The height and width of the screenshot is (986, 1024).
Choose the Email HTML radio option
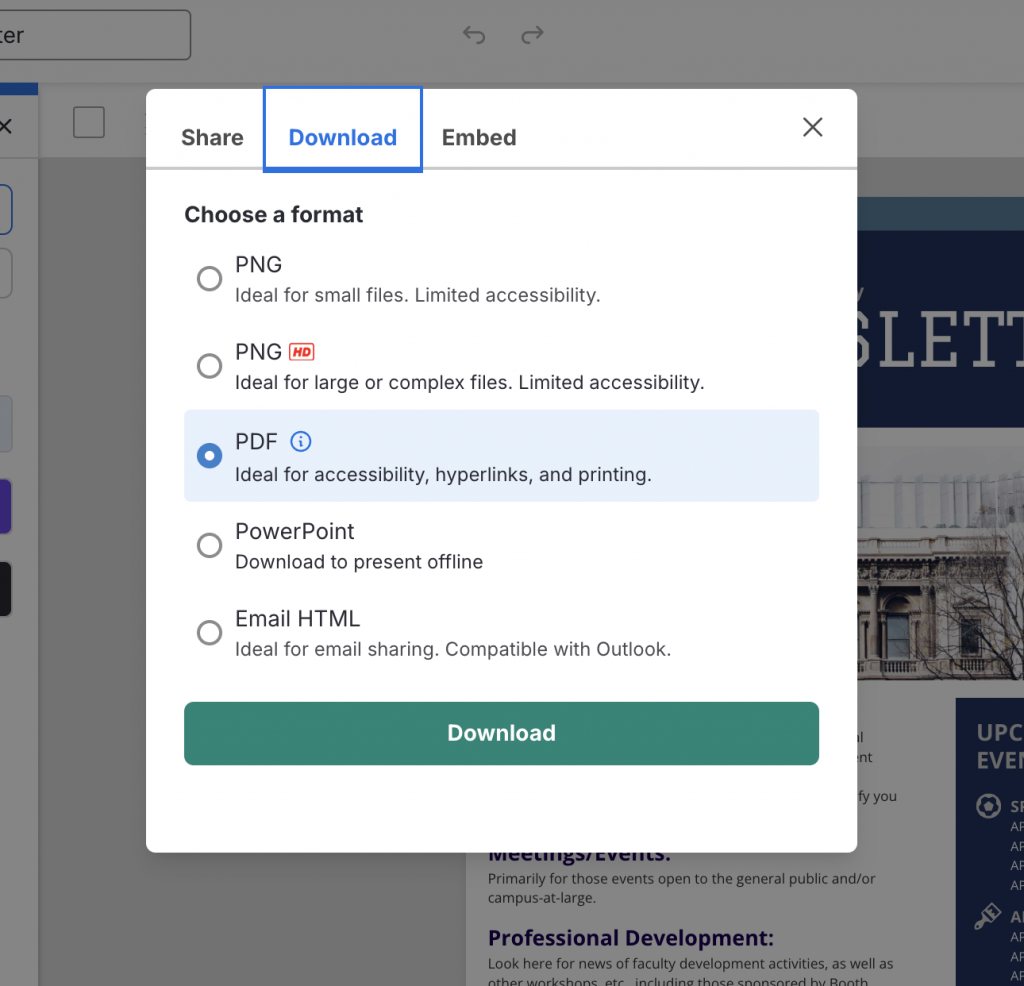[209, 633]
